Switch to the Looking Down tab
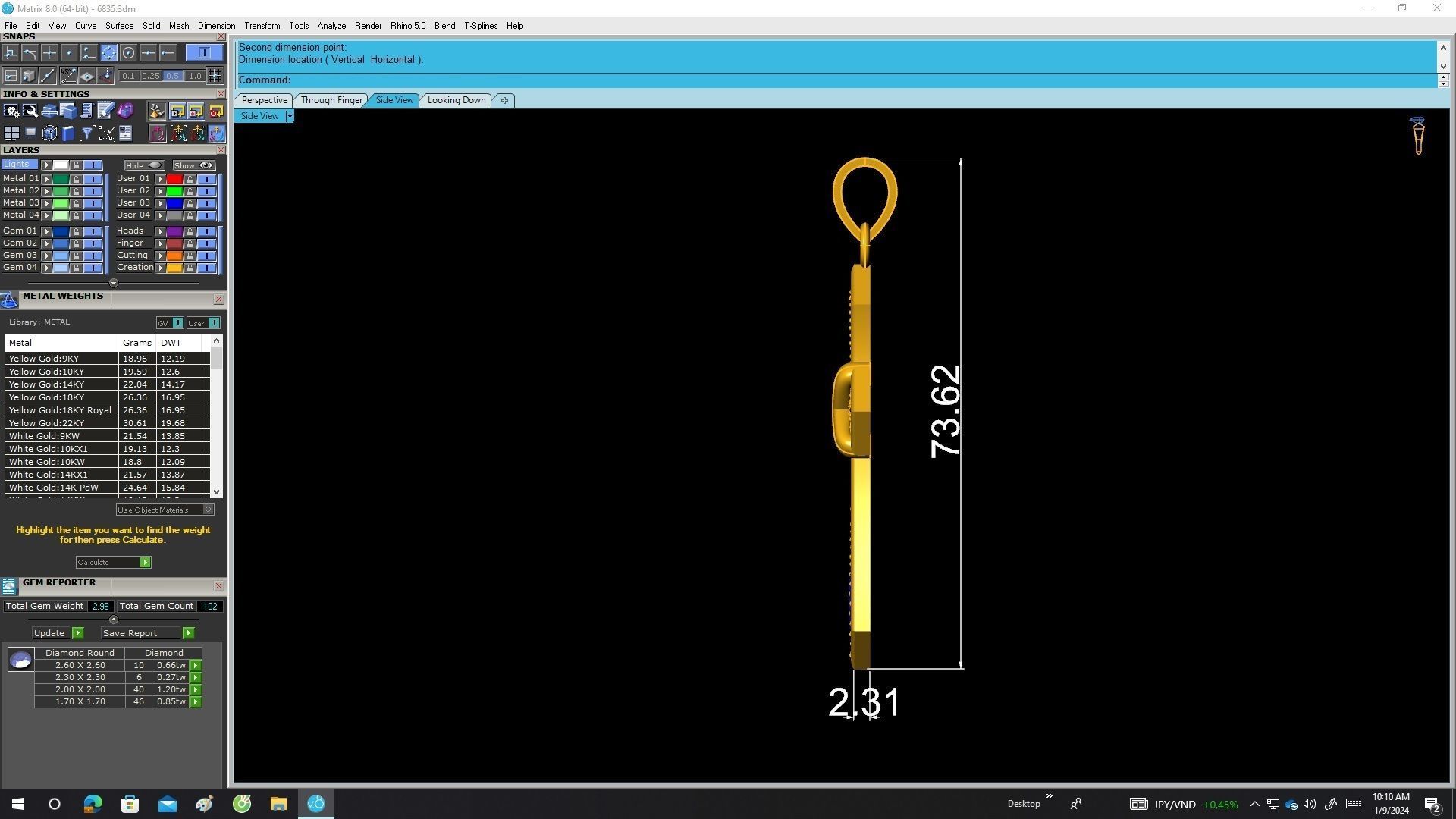 coord(457,100)
